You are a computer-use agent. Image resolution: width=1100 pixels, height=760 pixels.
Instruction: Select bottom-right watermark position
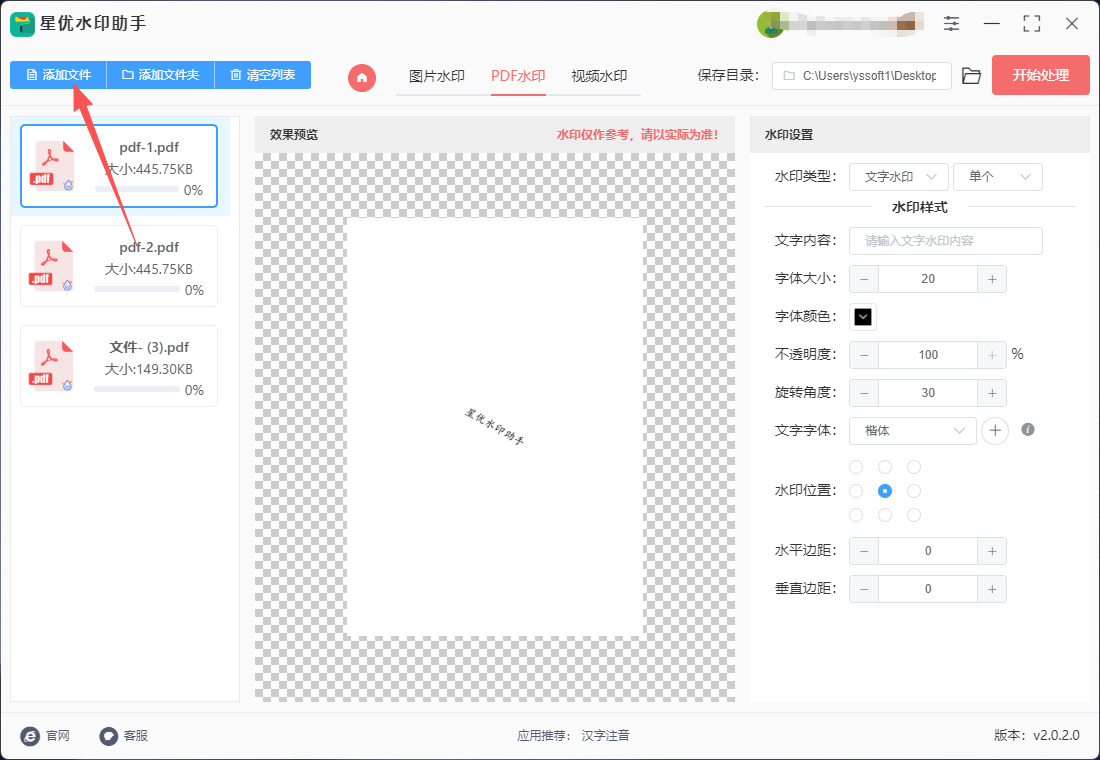[x=913, y=515]
